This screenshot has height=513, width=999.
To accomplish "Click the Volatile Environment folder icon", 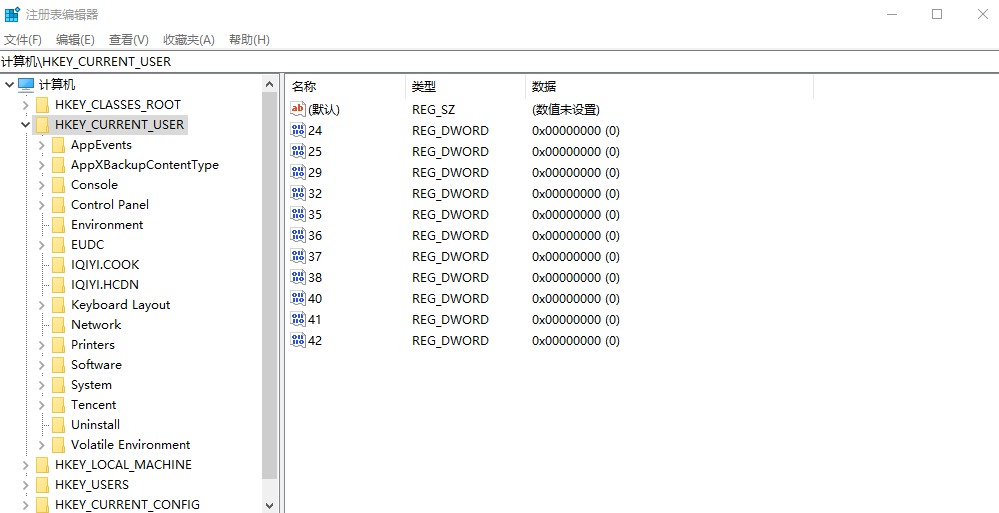I will (x=59, y=445).
